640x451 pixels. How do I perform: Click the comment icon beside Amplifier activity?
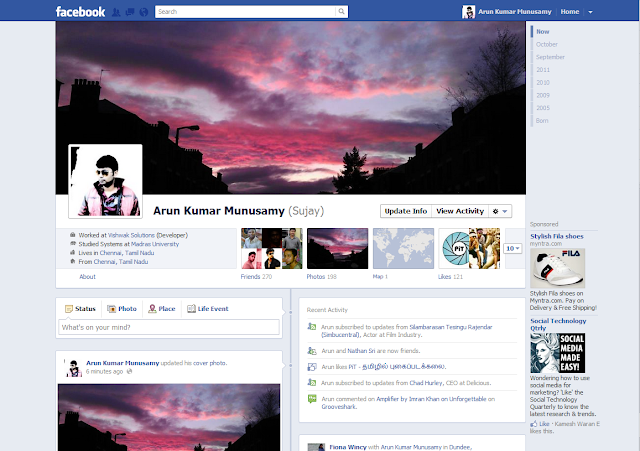pyautogui.click(x=312, y=399)
